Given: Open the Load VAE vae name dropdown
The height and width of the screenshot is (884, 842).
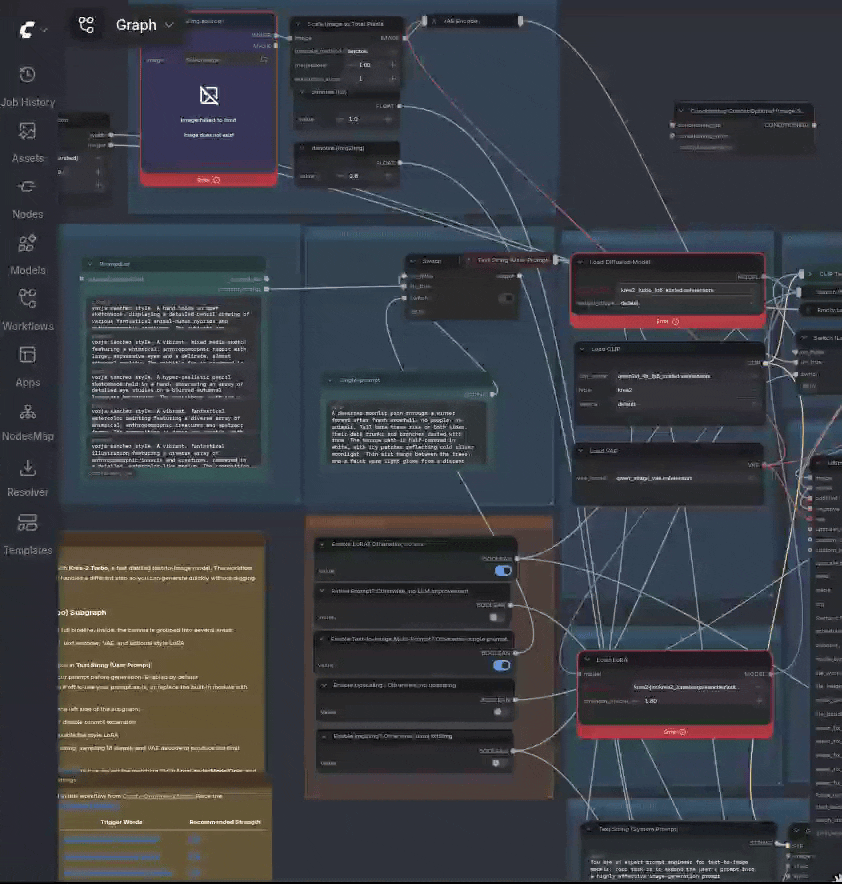Looking at the screenshot, I should [x=686, y=478].
